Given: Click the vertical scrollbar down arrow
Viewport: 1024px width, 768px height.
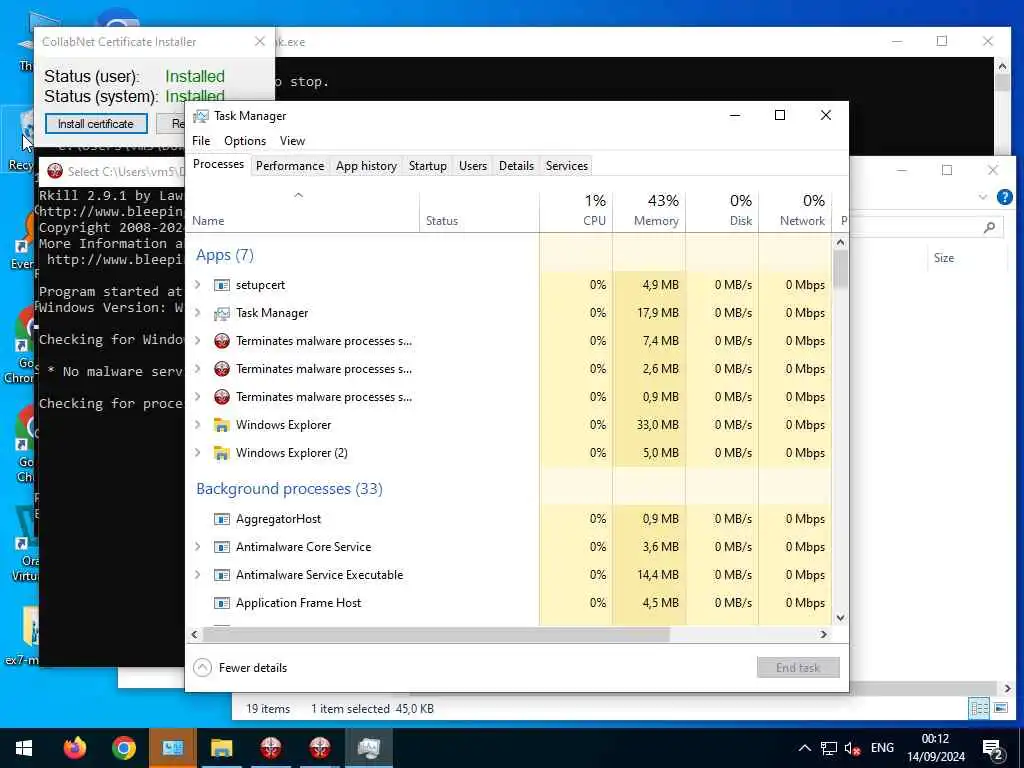Looking at the screenshot, I should click(x=840, y=618).
